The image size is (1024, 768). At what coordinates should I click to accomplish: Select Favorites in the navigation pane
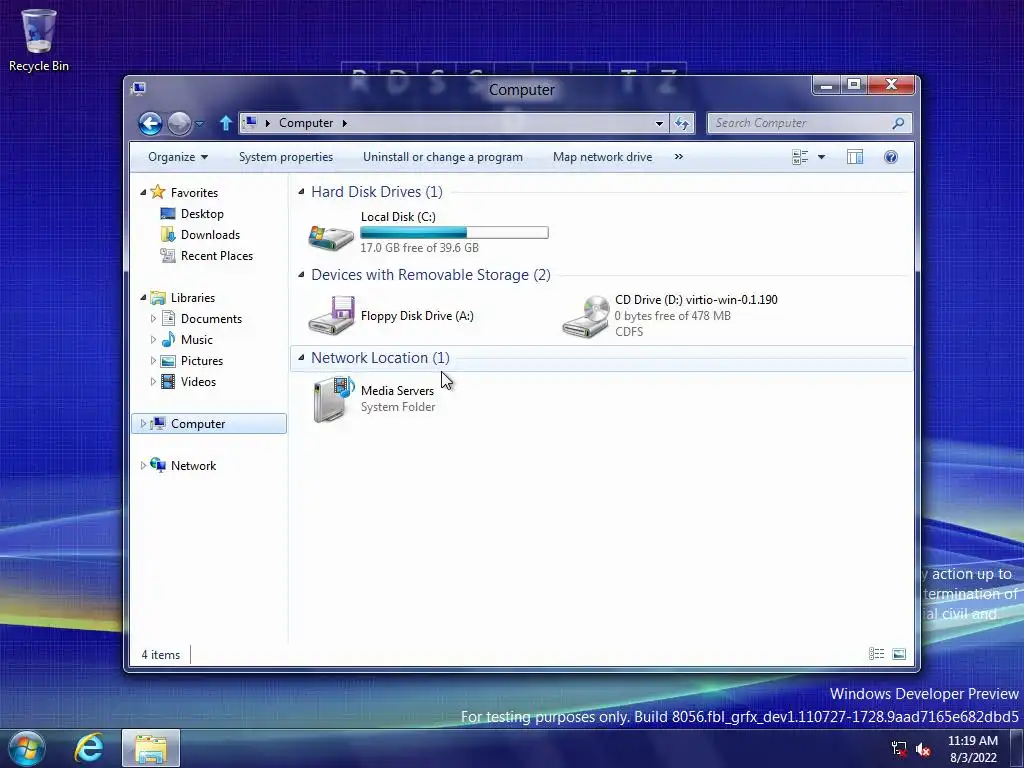(x=194, y=193)
